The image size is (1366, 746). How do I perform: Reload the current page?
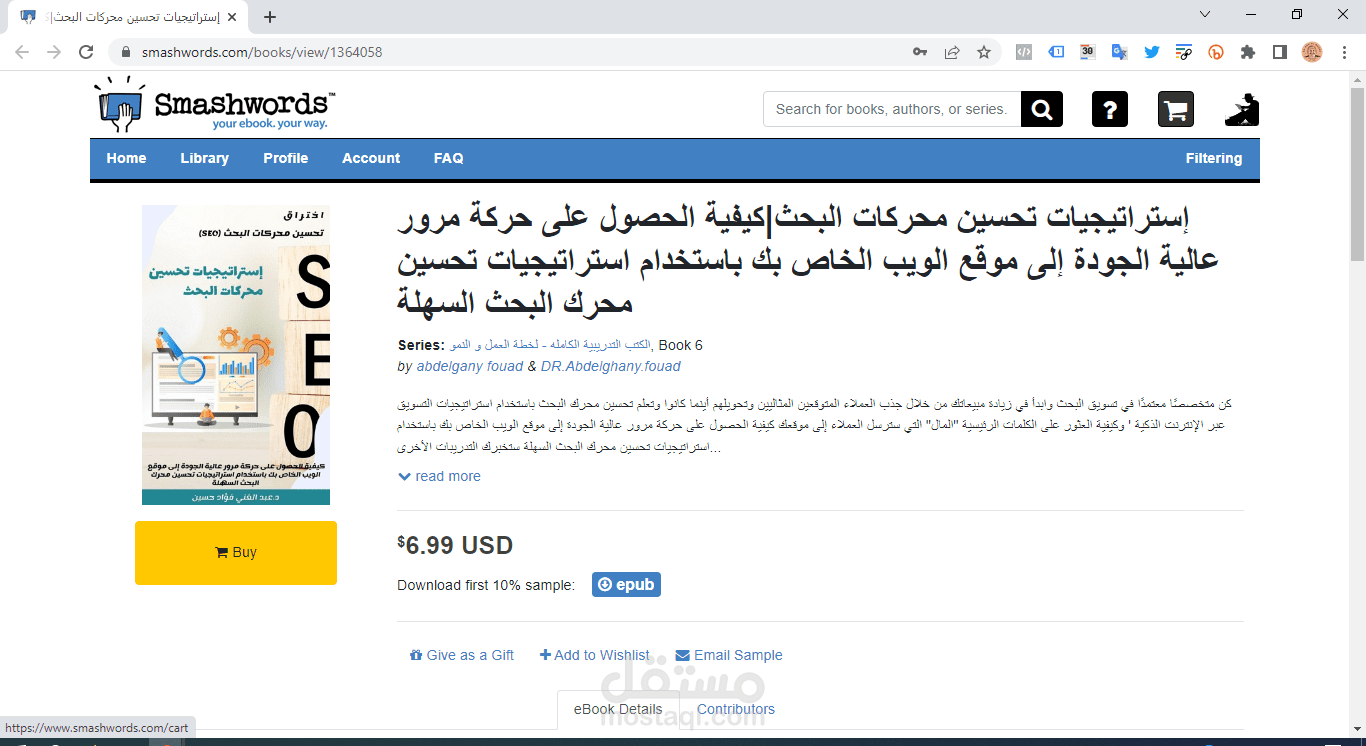click(87, 52)
